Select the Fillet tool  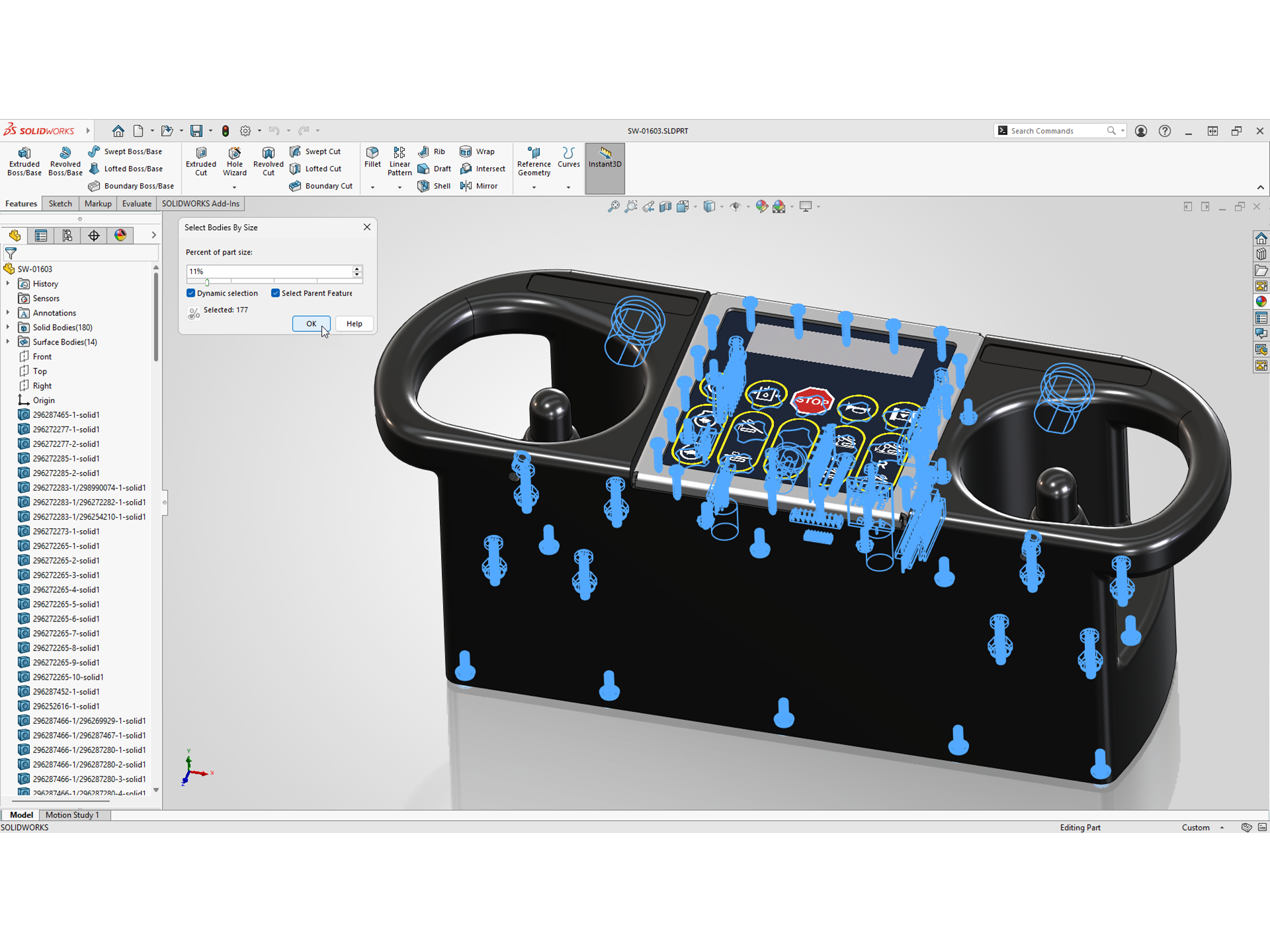(x=372, y=157)
